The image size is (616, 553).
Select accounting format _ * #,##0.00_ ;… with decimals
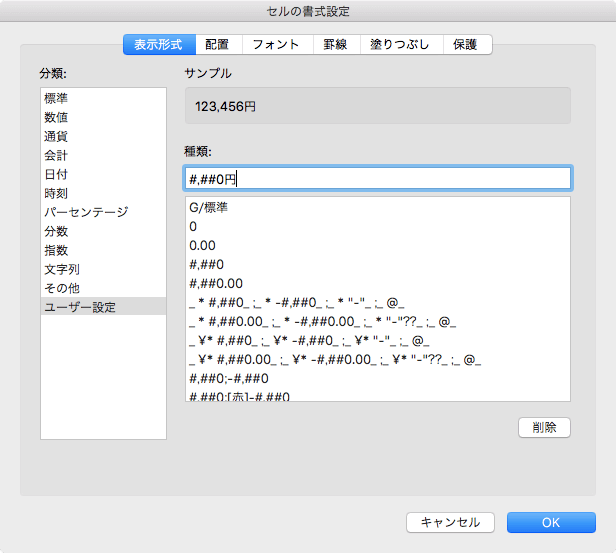click(x=378, y=322)
